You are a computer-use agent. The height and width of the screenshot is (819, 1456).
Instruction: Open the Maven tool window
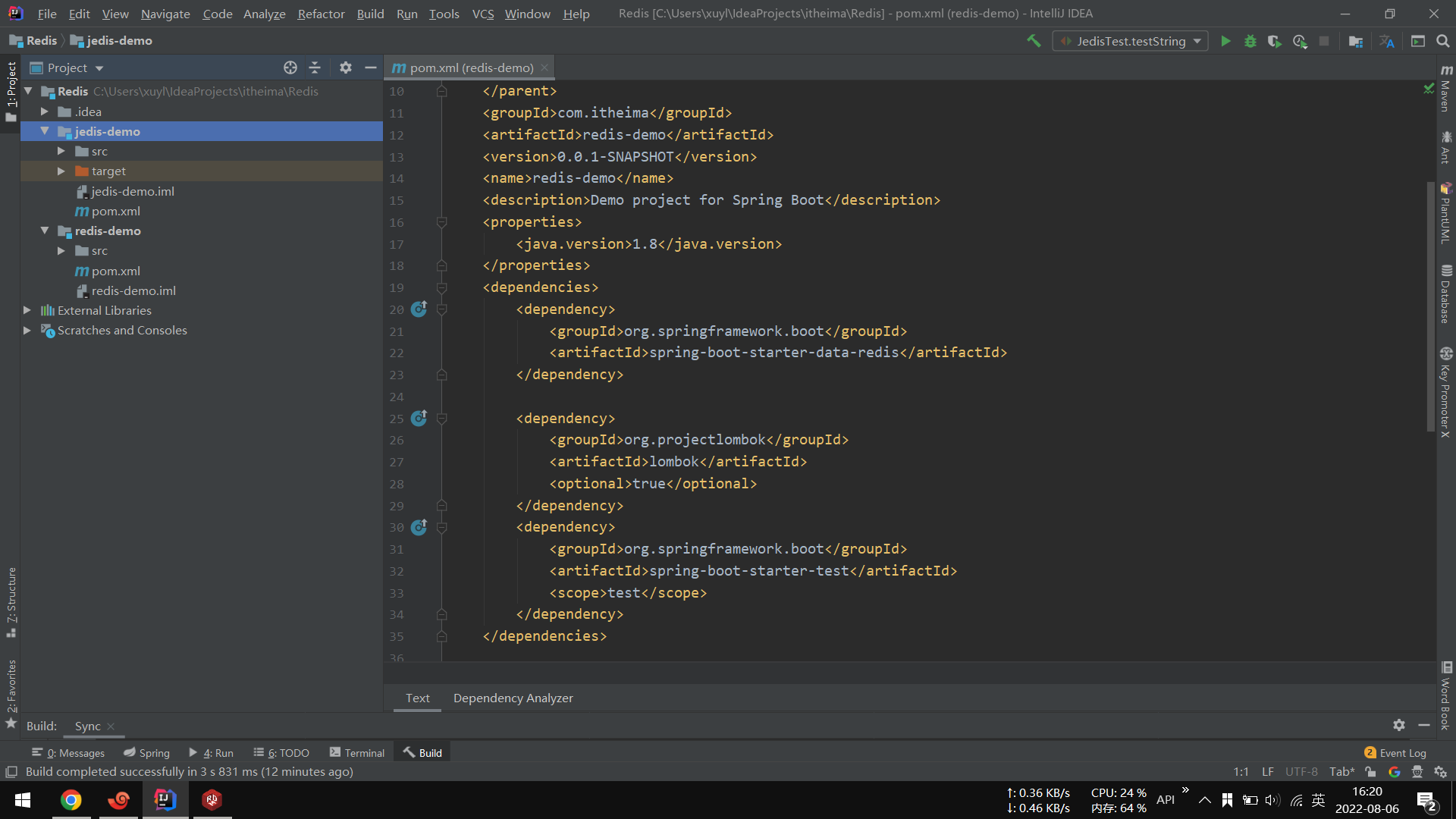[x=1446, y=89]
